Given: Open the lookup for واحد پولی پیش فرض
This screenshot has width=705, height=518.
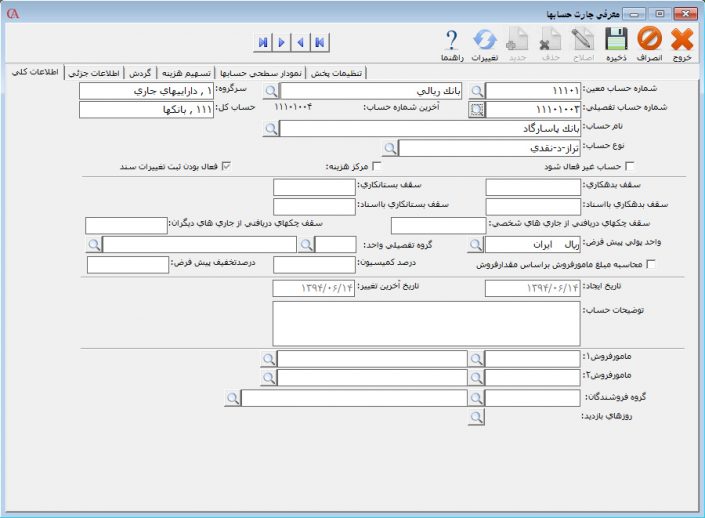Looking at the screenshot, I should (475, 245).
